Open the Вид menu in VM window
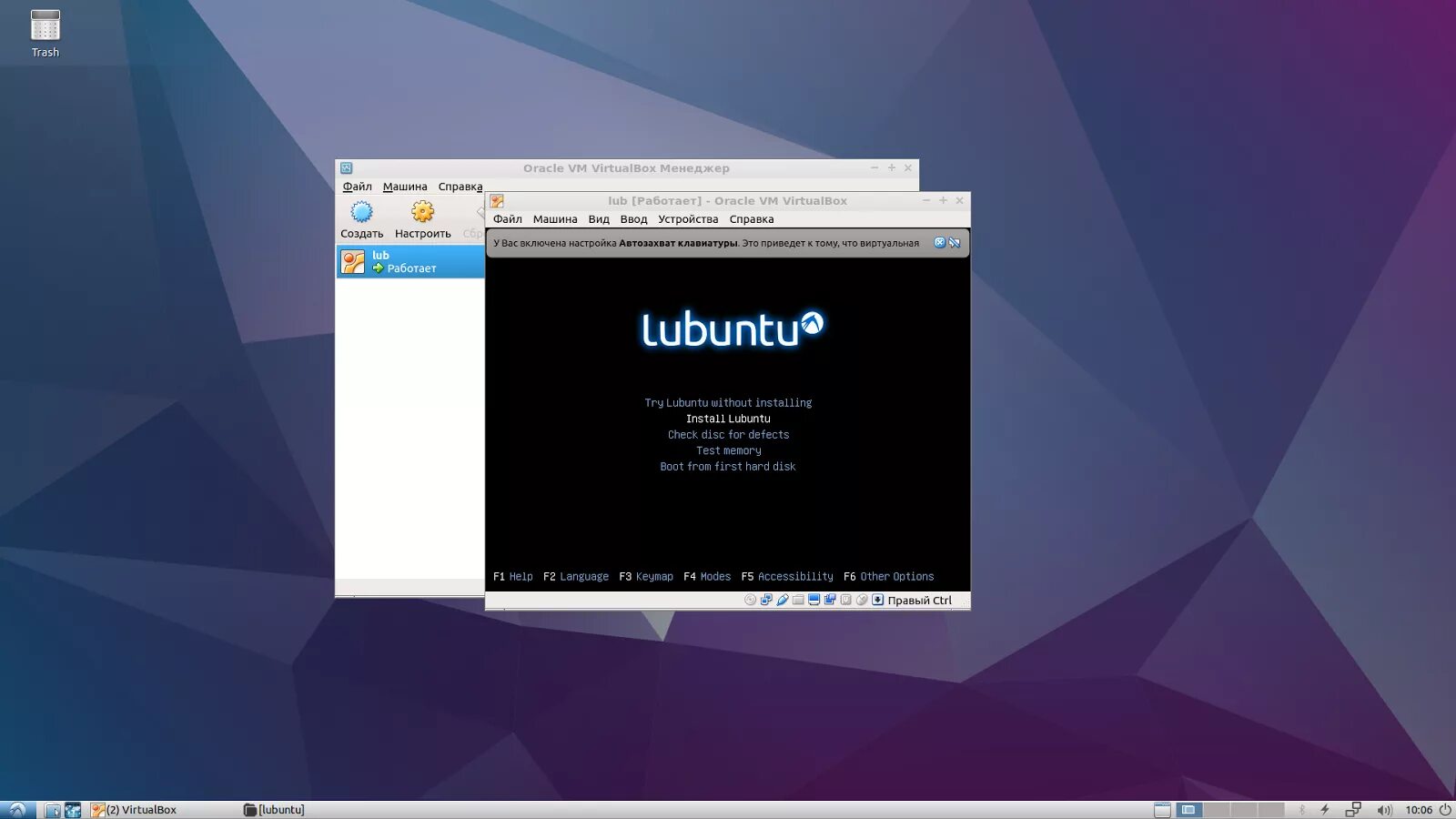This screenshot has height=819, width=1456. tap(599, 219)
